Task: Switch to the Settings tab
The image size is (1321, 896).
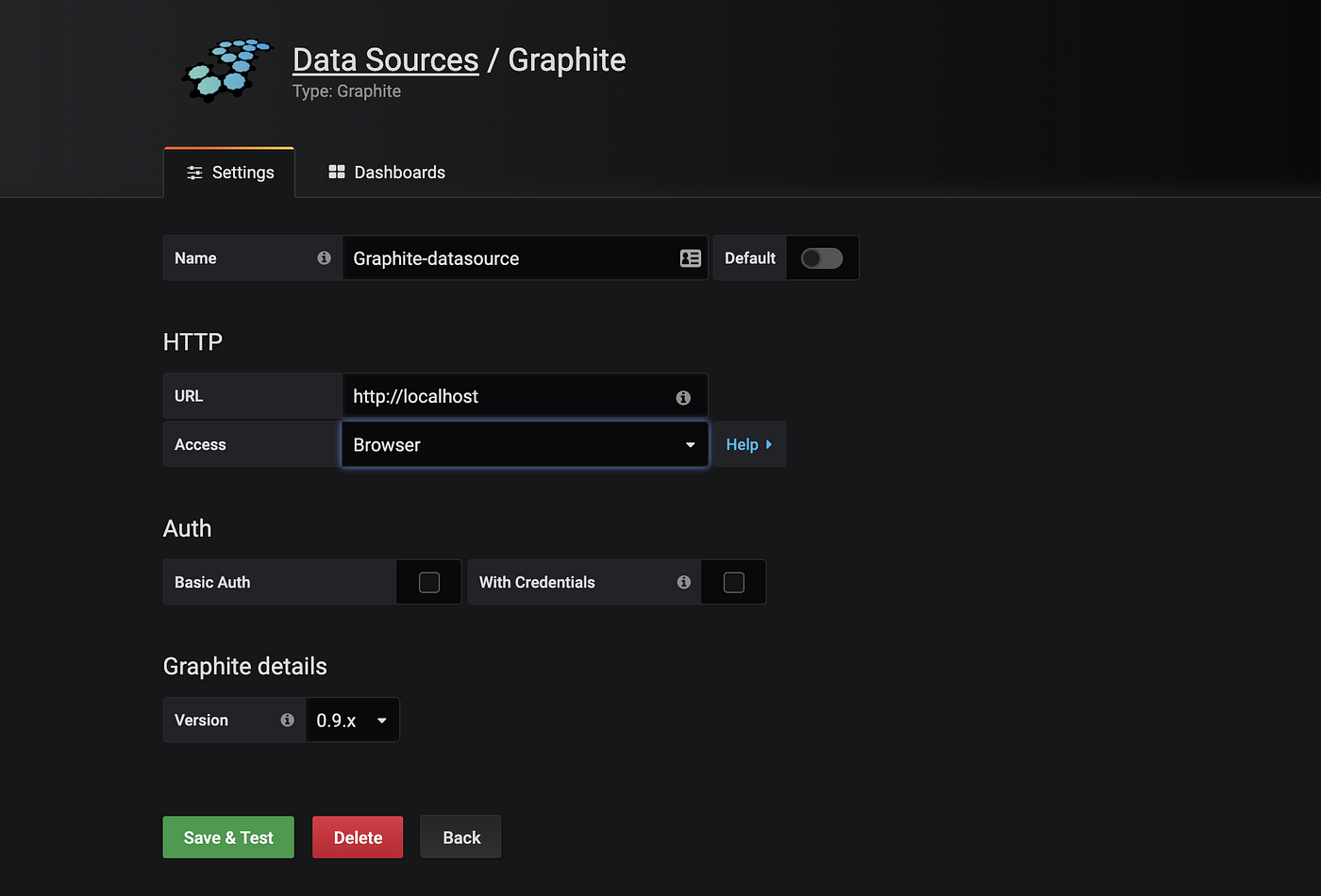Action: click(229, 173)
